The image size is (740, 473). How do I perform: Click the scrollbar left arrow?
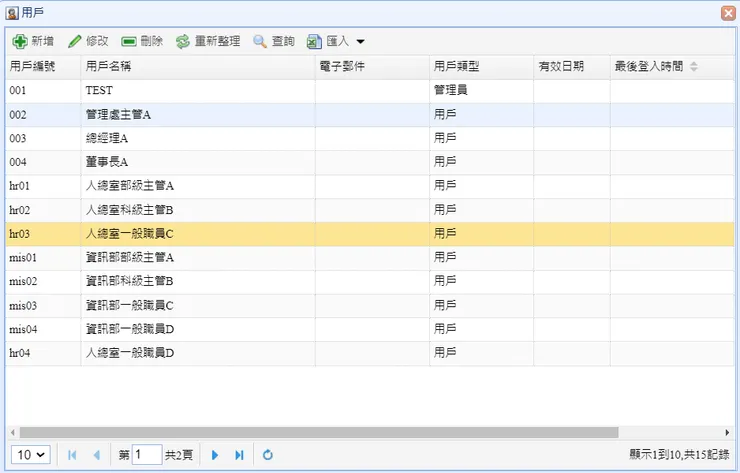pyautogui.click(x=12, y=432)
